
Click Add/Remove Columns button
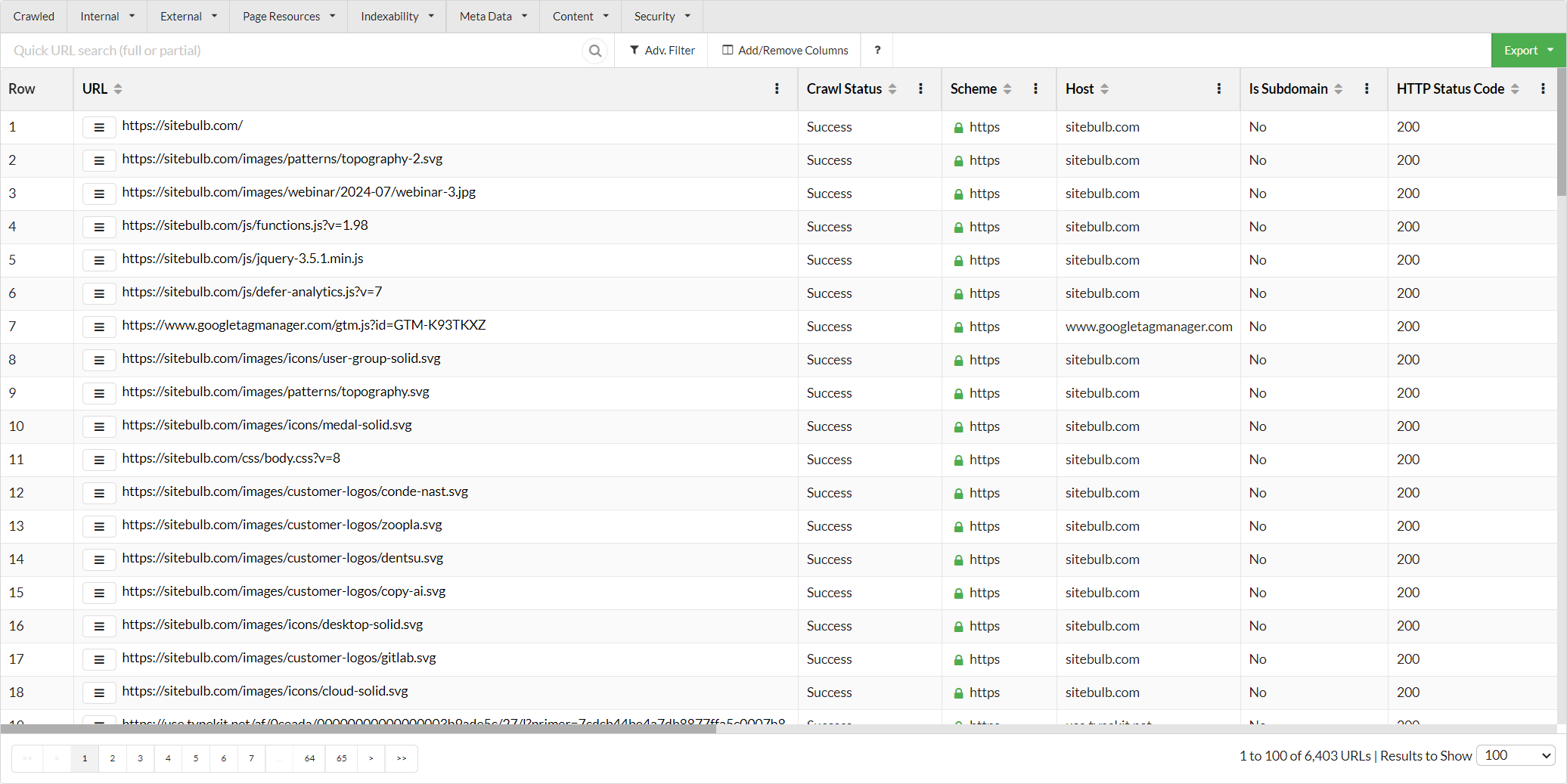(x=785, y=50)
